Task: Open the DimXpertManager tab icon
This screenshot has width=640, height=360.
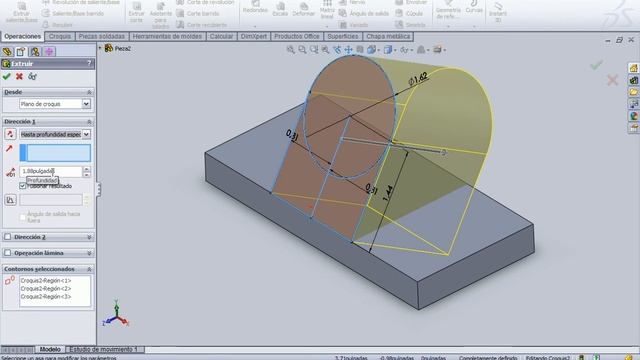Action: (49, 51)
